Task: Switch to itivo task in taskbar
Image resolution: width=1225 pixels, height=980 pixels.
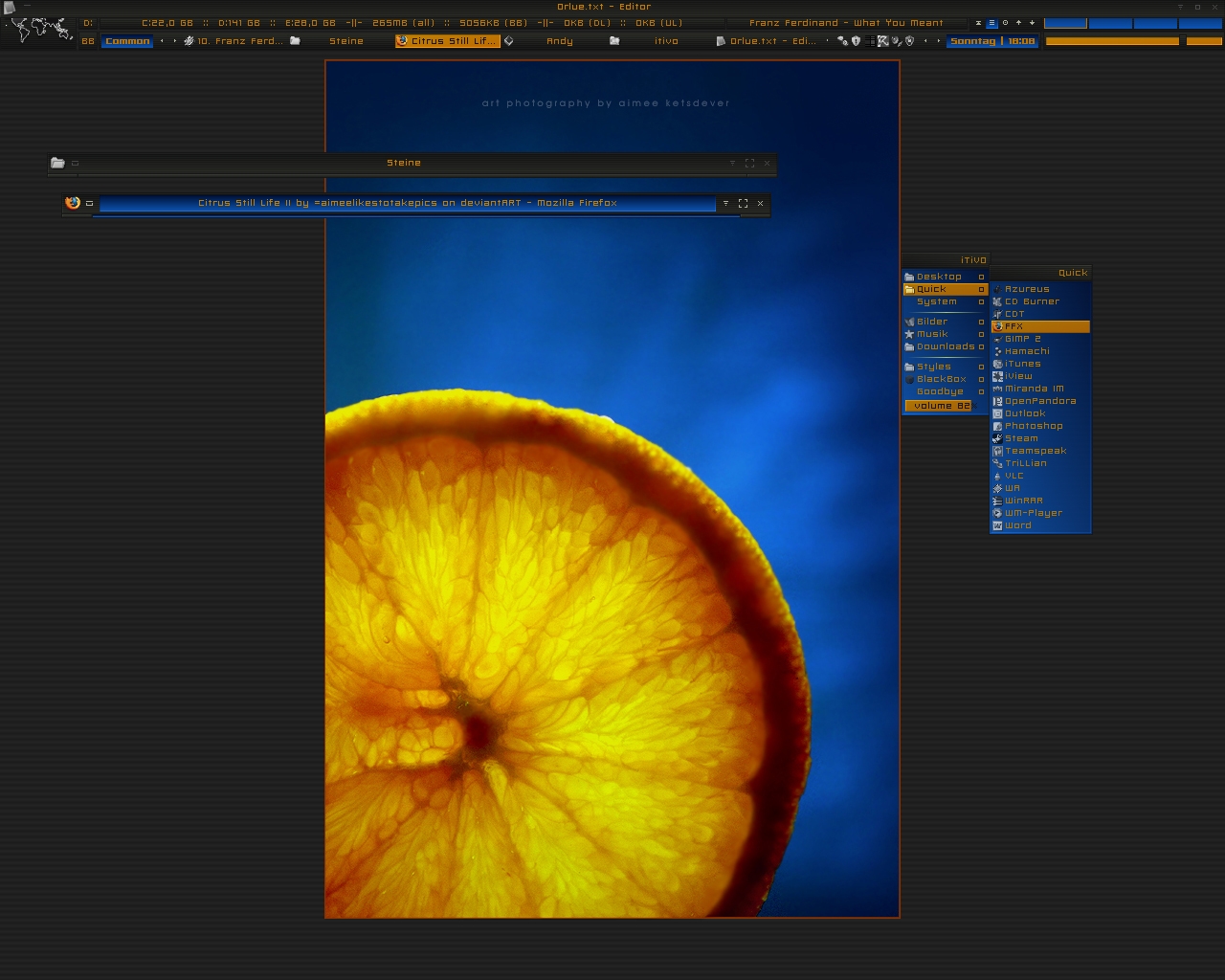Action: click(661, 41)
